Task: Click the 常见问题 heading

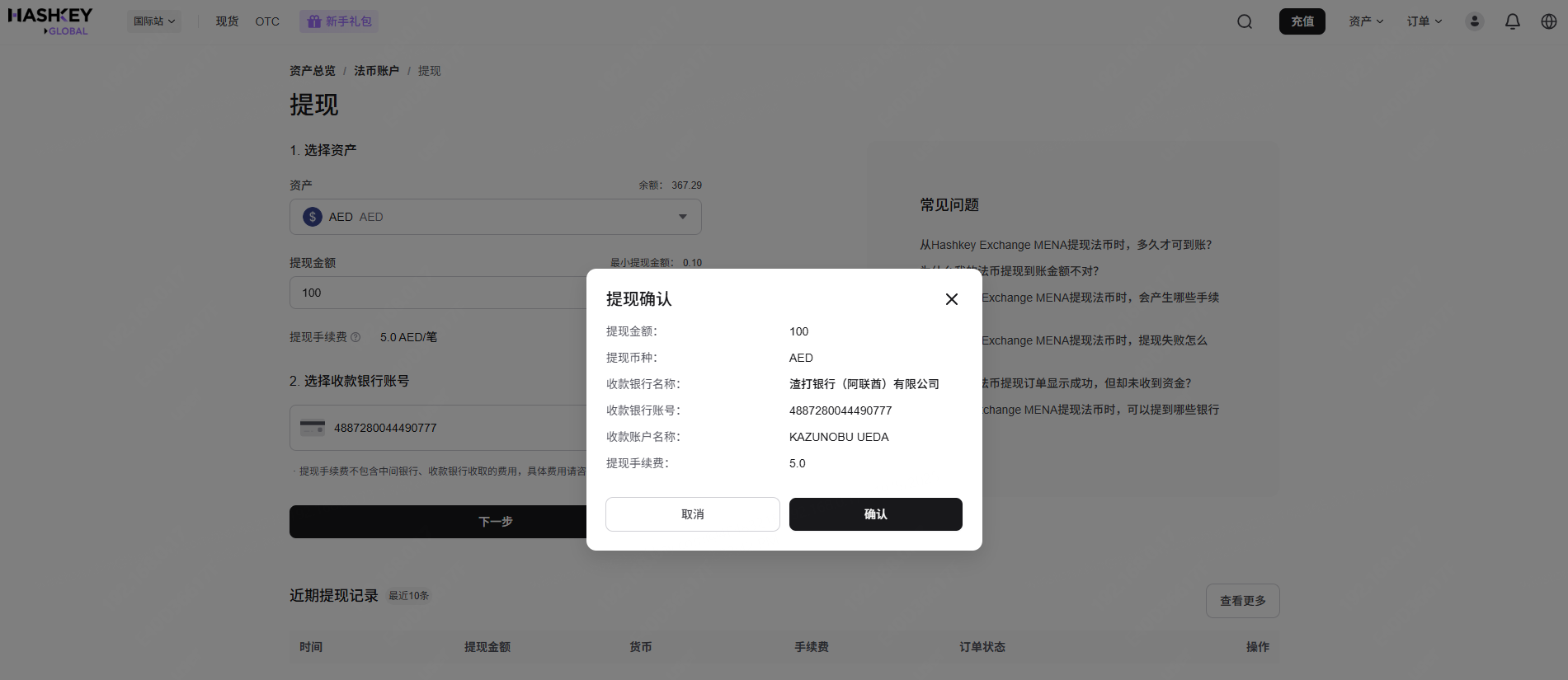Action: tap(949, 205)
